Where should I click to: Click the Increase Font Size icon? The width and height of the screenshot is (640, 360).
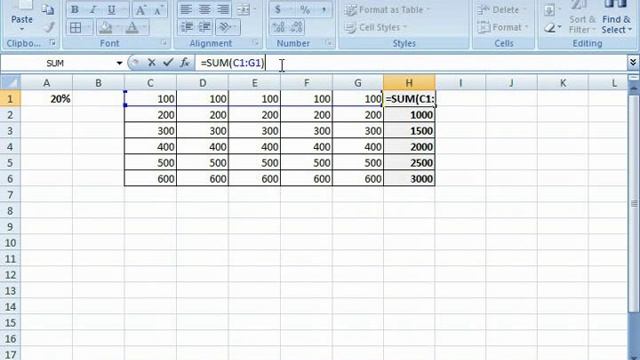pyautogui.click(x=141, y=10)
